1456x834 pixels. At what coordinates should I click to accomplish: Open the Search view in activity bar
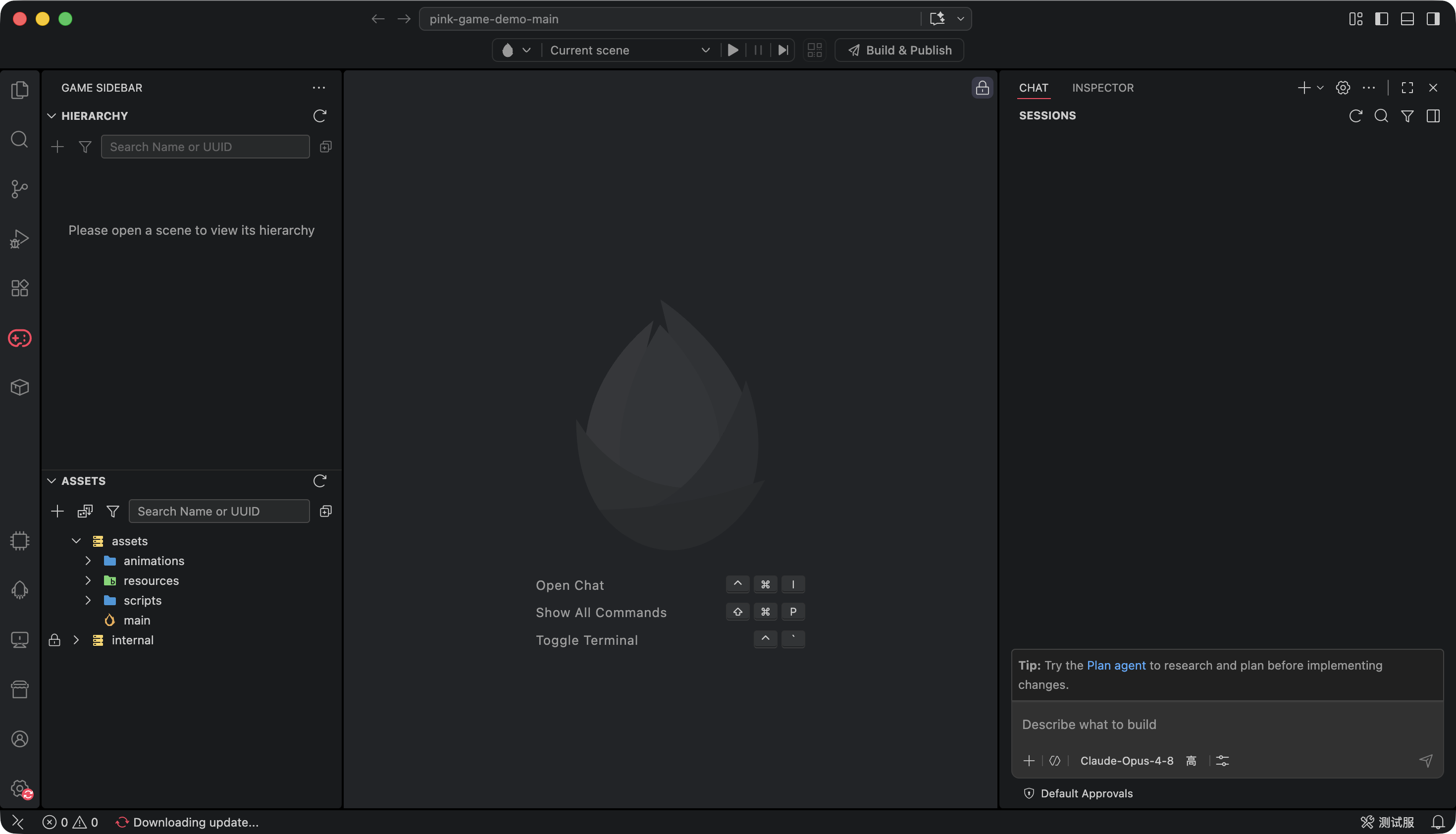click(x=19, y=139)
